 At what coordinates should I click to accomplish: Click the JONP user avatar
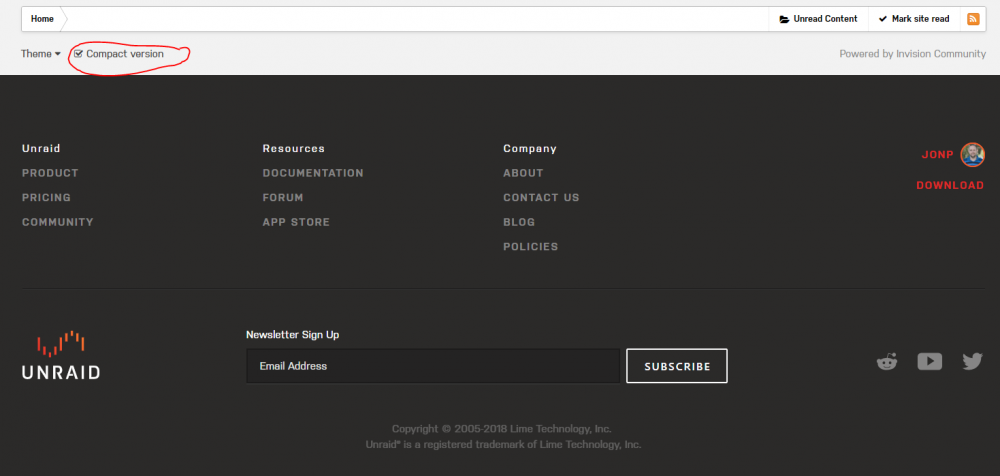[973, 154]
